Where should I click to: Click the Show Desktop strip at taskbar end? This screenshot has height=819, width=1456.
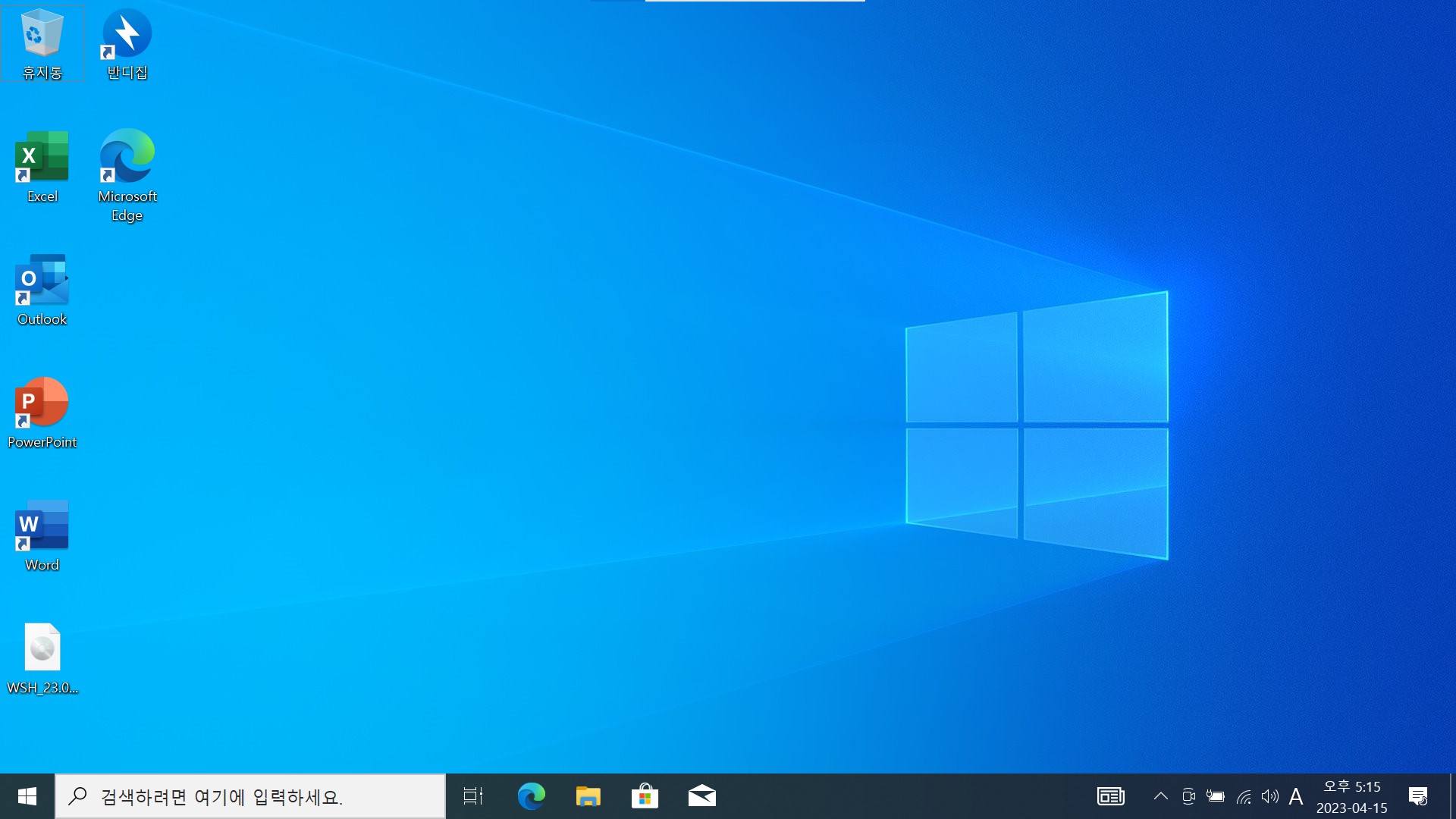pos(1452,796)
